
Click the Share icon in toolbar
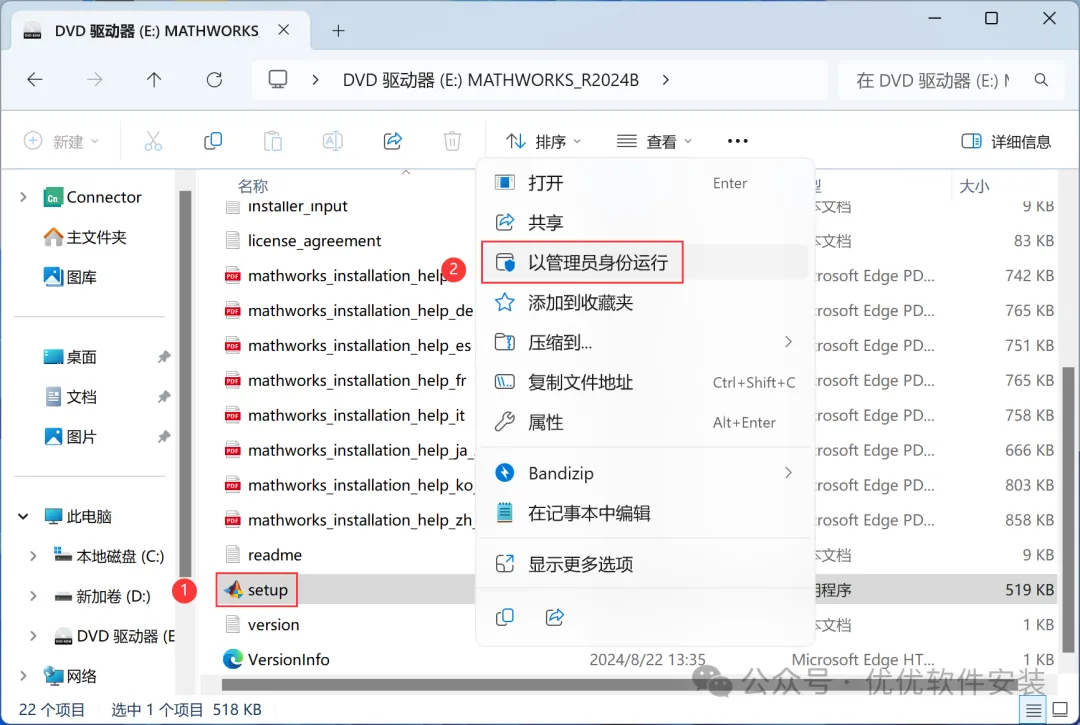pos(393,141)
